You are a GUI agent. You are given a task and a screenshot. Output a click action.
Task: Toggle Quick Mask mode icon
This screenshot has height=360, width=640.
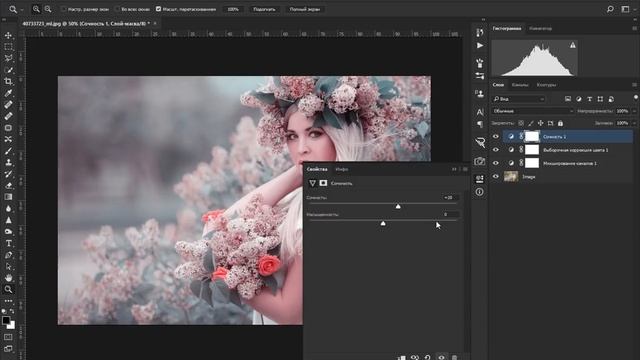point(8,337)
